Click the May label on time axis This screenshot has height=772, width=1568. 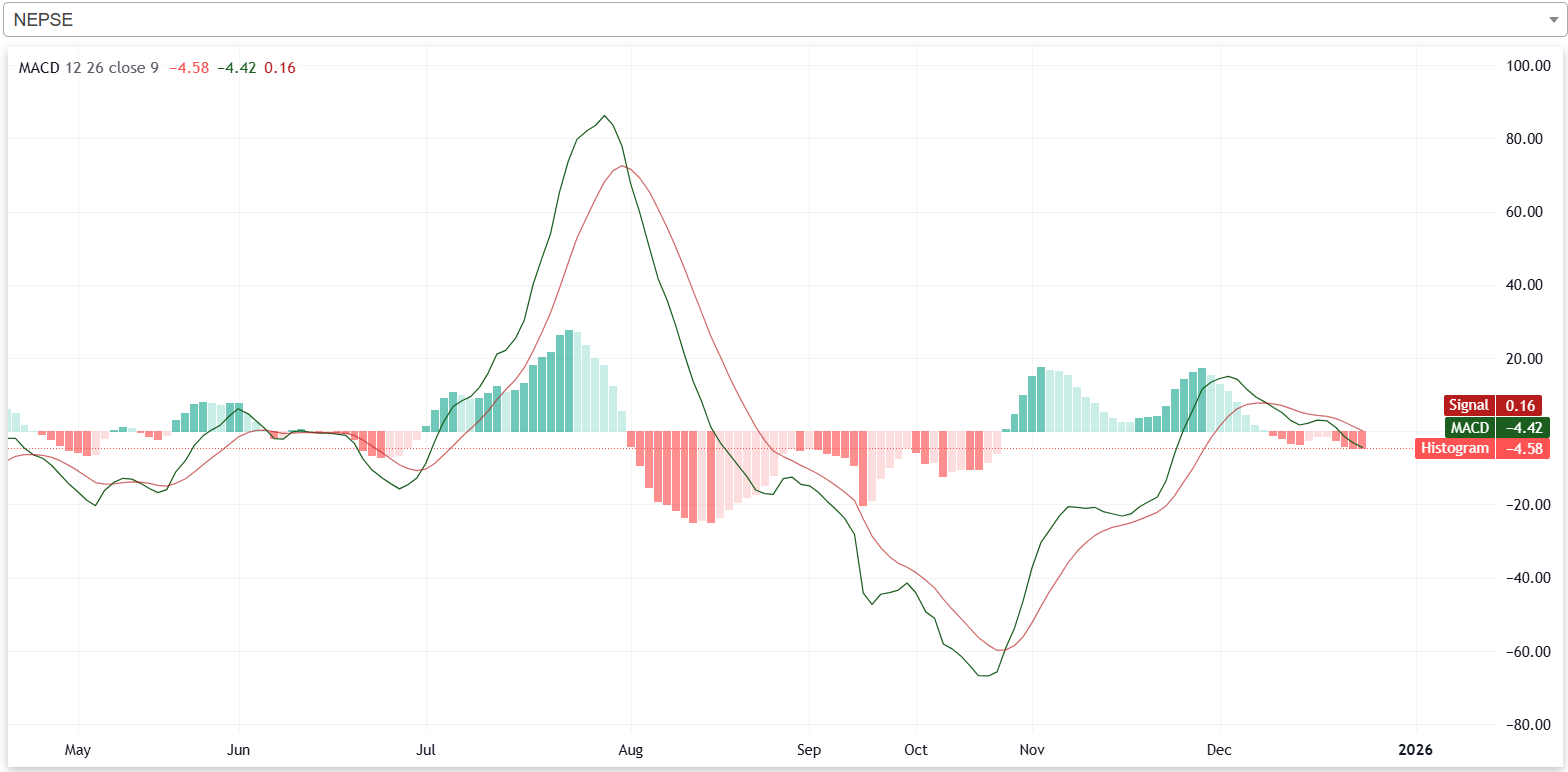(x=77, y=749)
